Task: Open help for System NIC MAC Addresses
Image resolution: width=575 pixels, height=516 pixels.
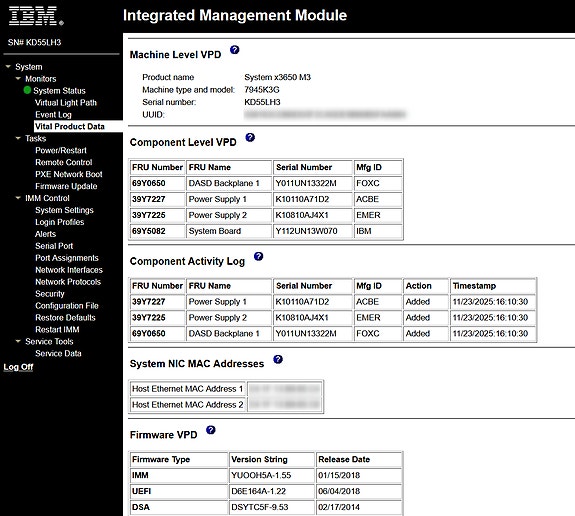Action: [278, 359]
